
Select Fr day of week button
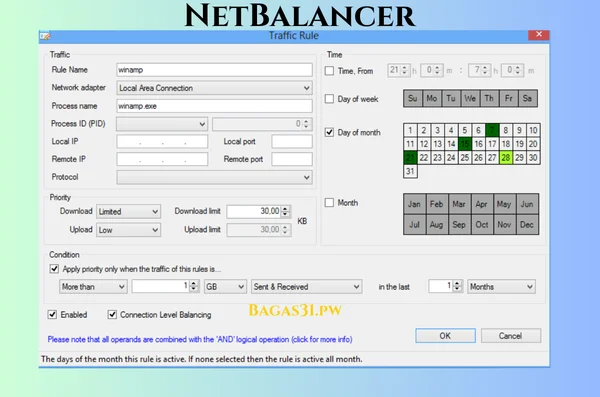[x=508, y=98]
